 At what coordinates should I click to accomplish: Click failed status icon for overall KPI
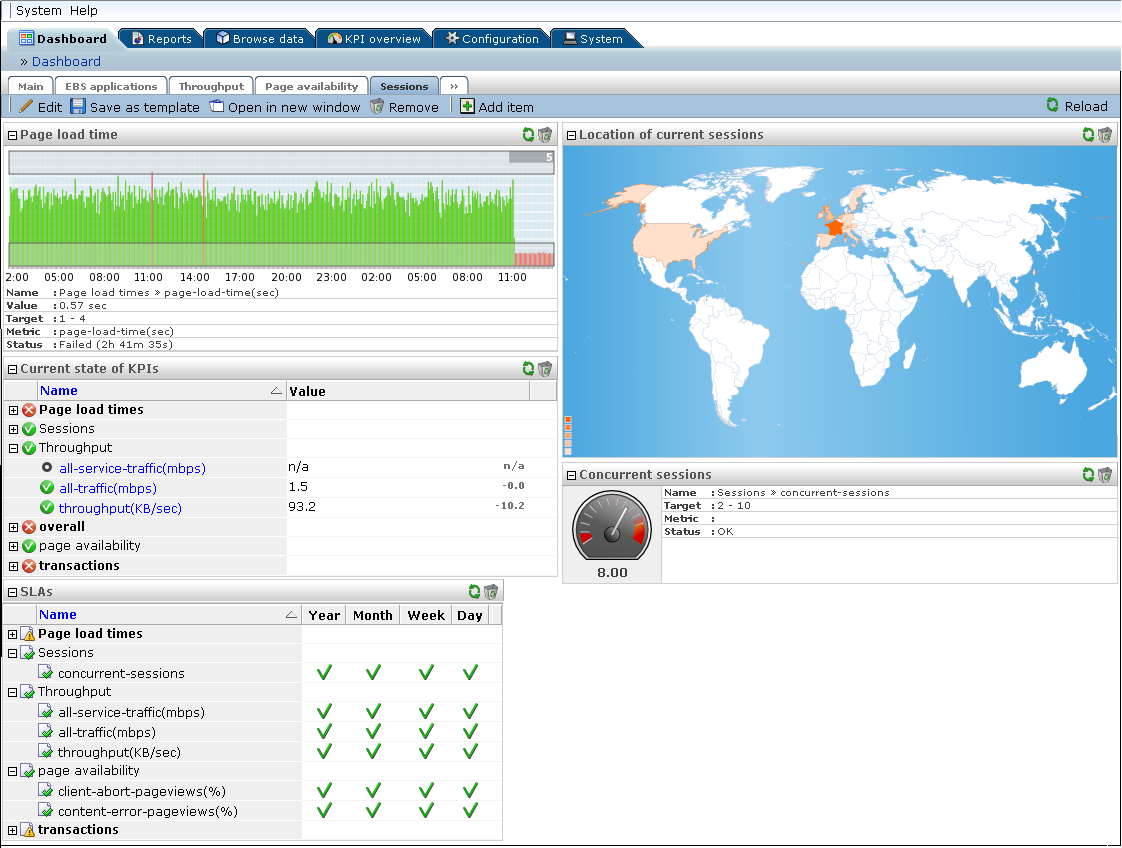(29, 527)
